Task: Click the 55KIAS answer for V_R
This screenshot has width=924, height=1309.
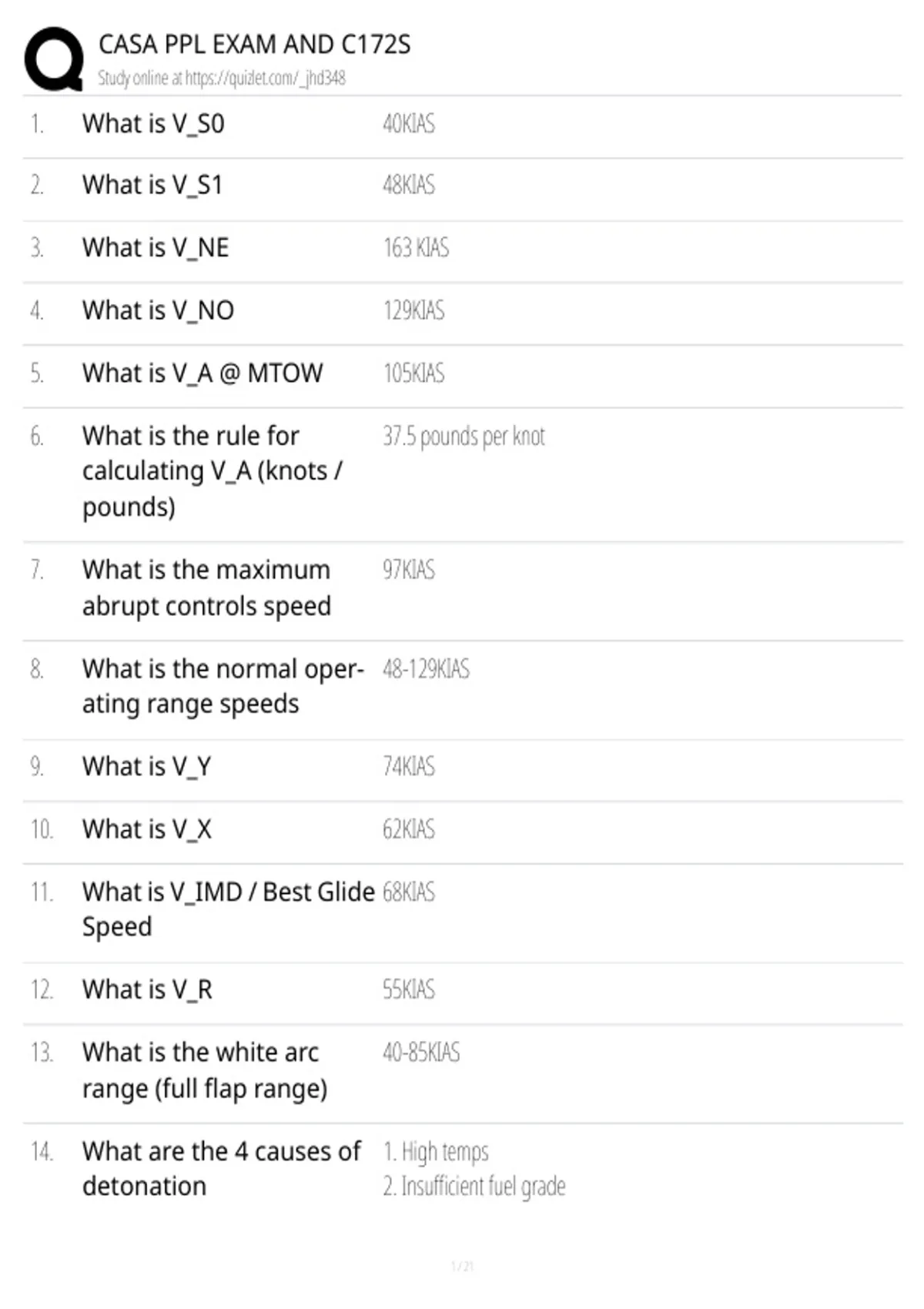Action: pyautogui.click(x=409, y=989)
